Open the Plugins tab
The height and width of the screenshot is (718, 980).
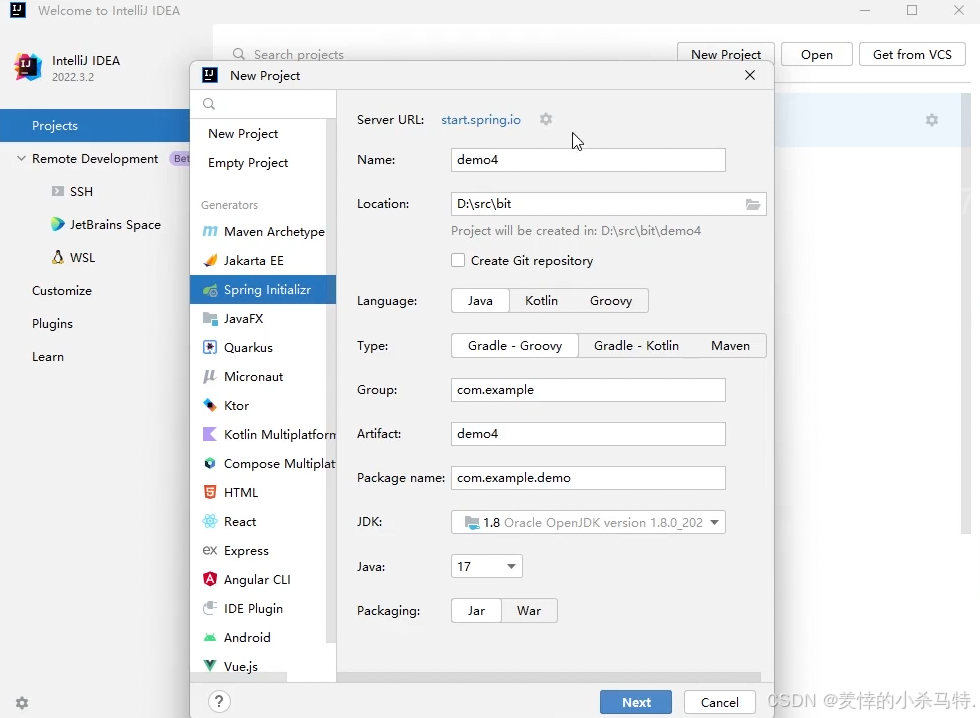tap(52, 324)
